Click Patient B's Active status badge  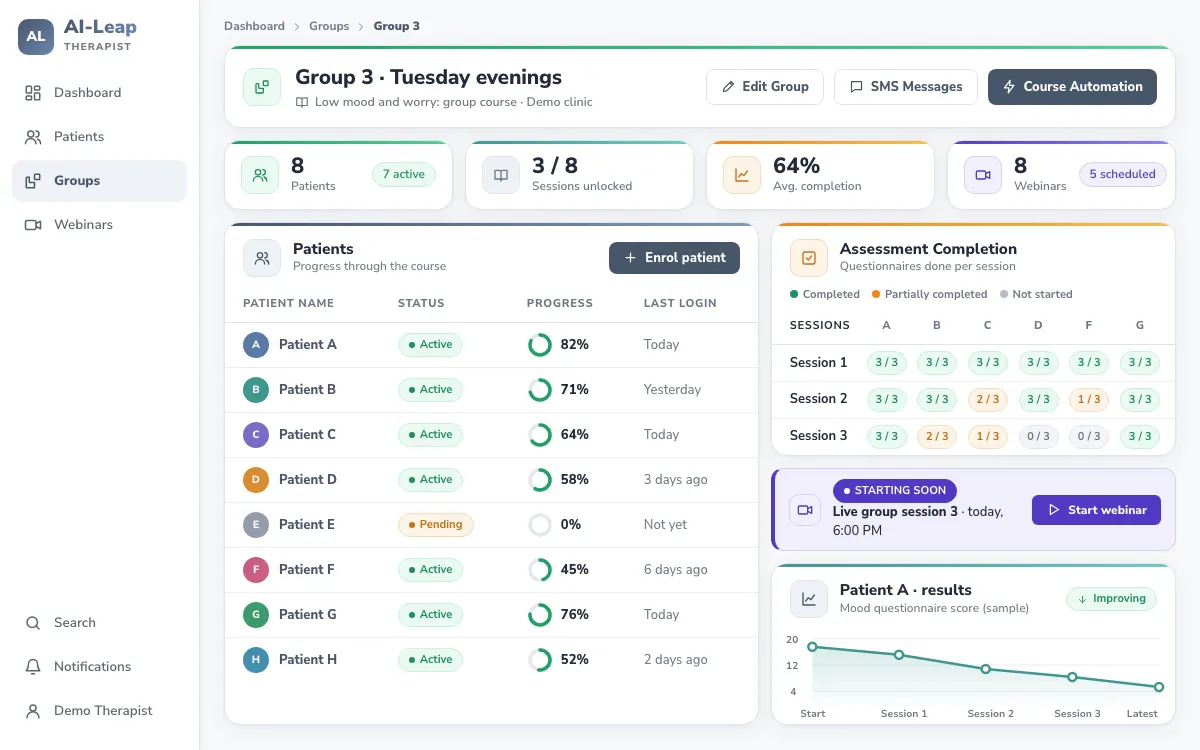click(x=430, y=390)
